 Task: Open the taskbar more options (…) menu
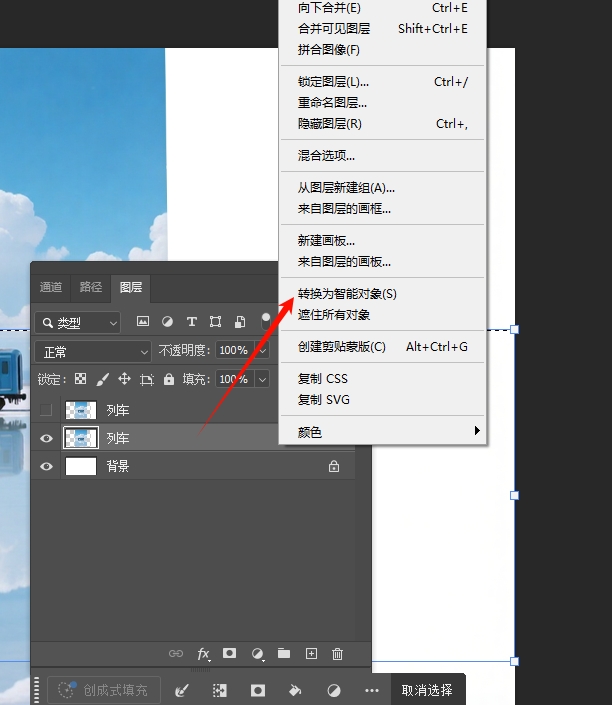[372, 690]
